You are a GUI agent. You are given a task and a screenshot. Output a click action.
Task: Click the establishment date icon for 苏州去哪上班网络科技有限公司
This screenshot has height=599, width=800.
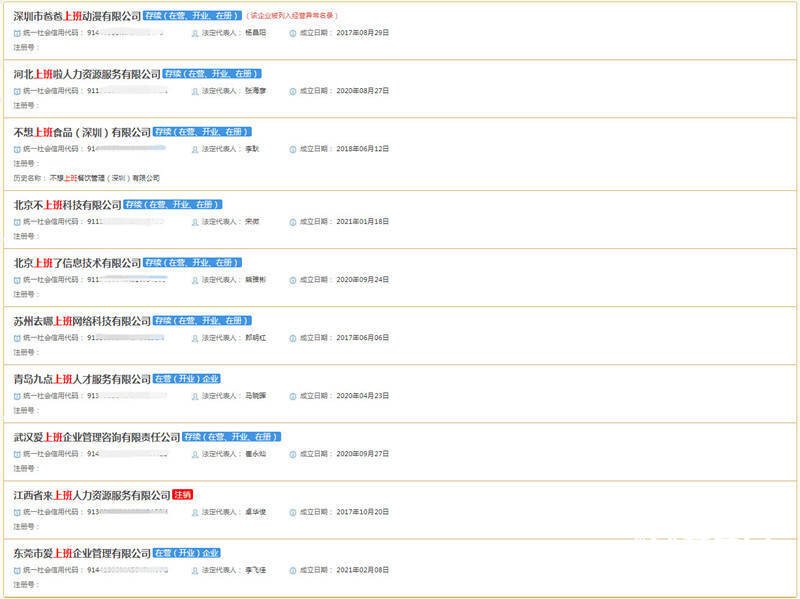(x=293, y=338)
